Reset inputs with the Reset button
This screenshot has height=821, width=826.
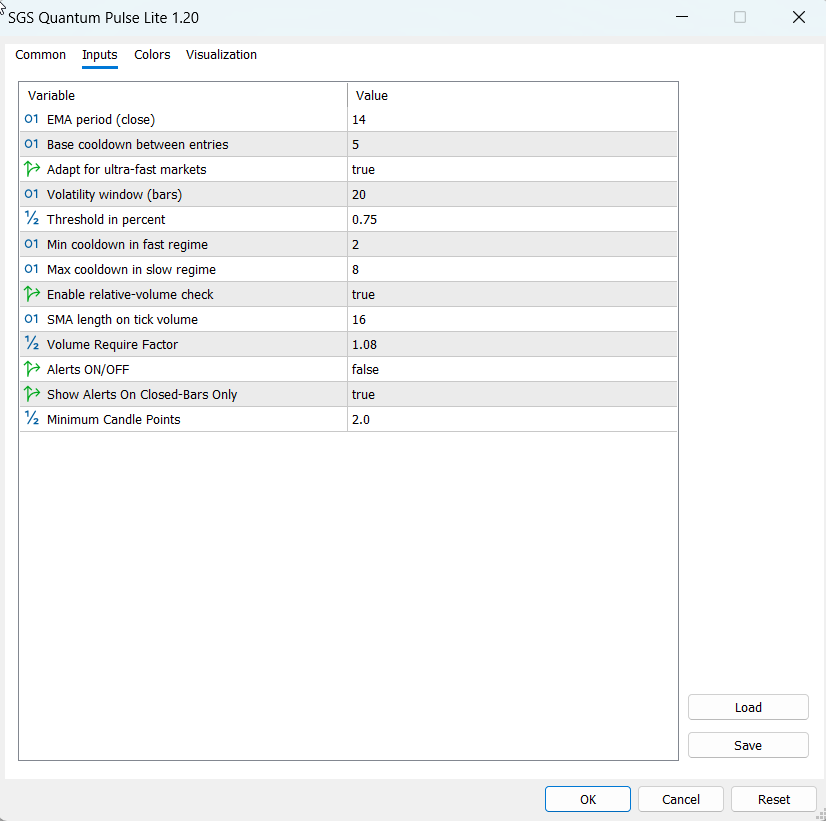coord(774,799)
